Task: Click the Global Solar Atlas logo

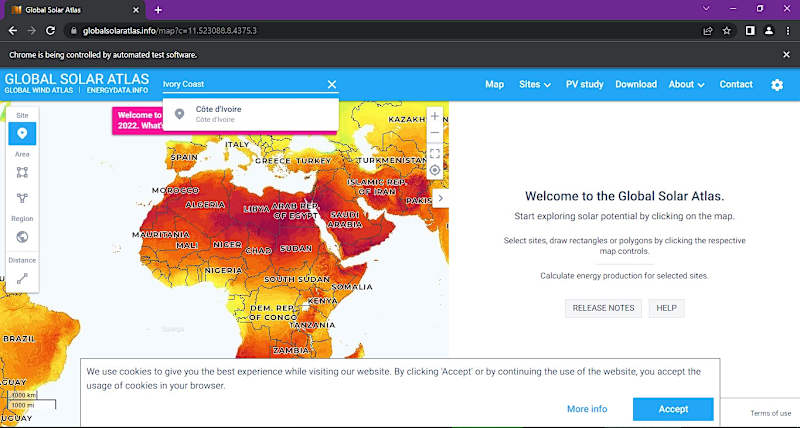Action: coord(77,79)
